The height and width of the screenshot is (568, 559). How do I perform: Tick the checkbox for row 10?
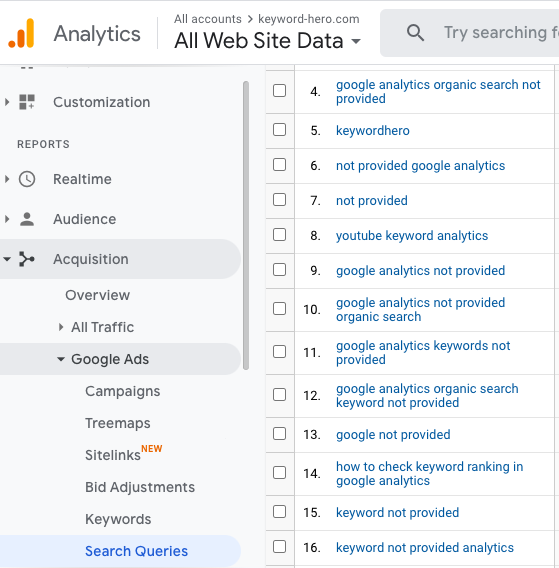click(x=279, y=309)
